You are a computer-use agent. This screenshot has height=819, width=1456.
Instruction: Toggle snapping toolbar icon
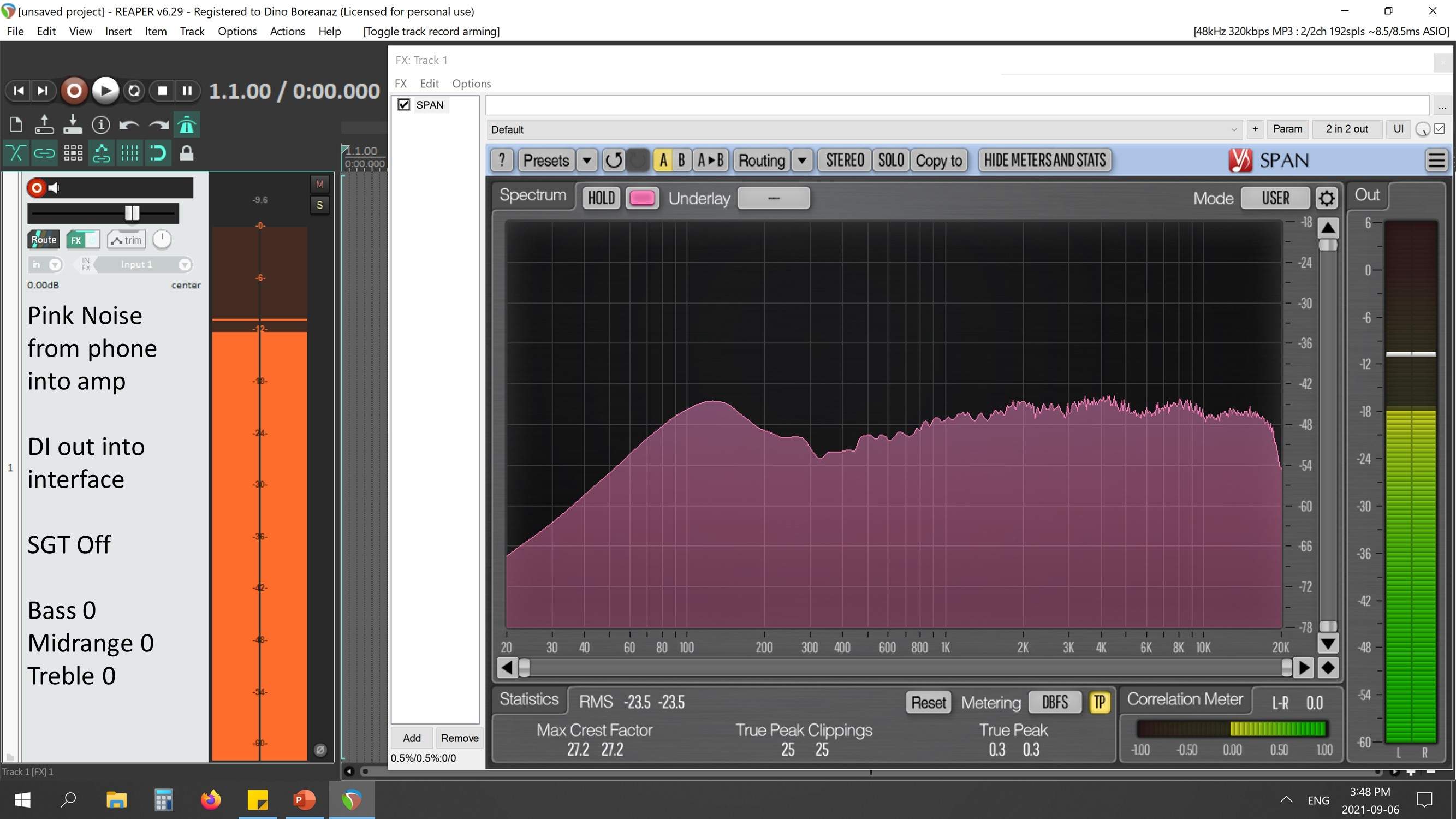tap(158, 153)
